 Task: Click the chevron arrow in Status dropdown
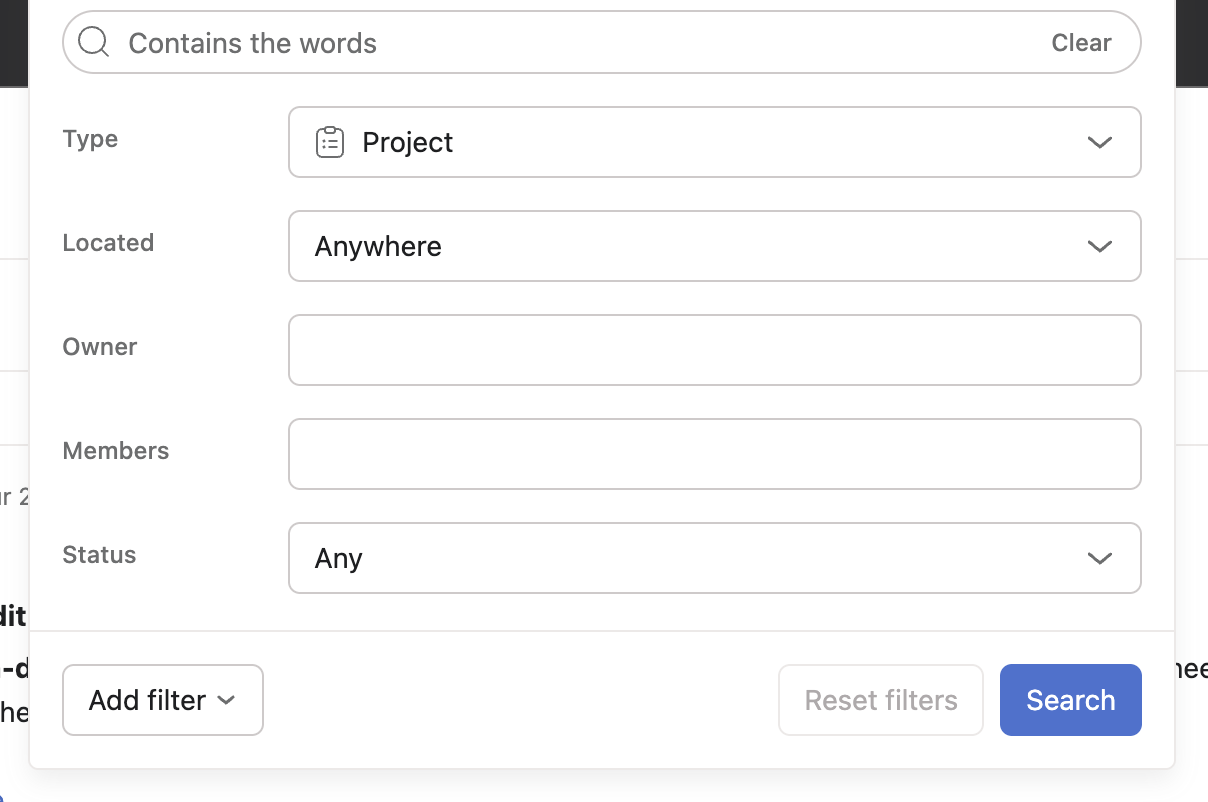1099,558
